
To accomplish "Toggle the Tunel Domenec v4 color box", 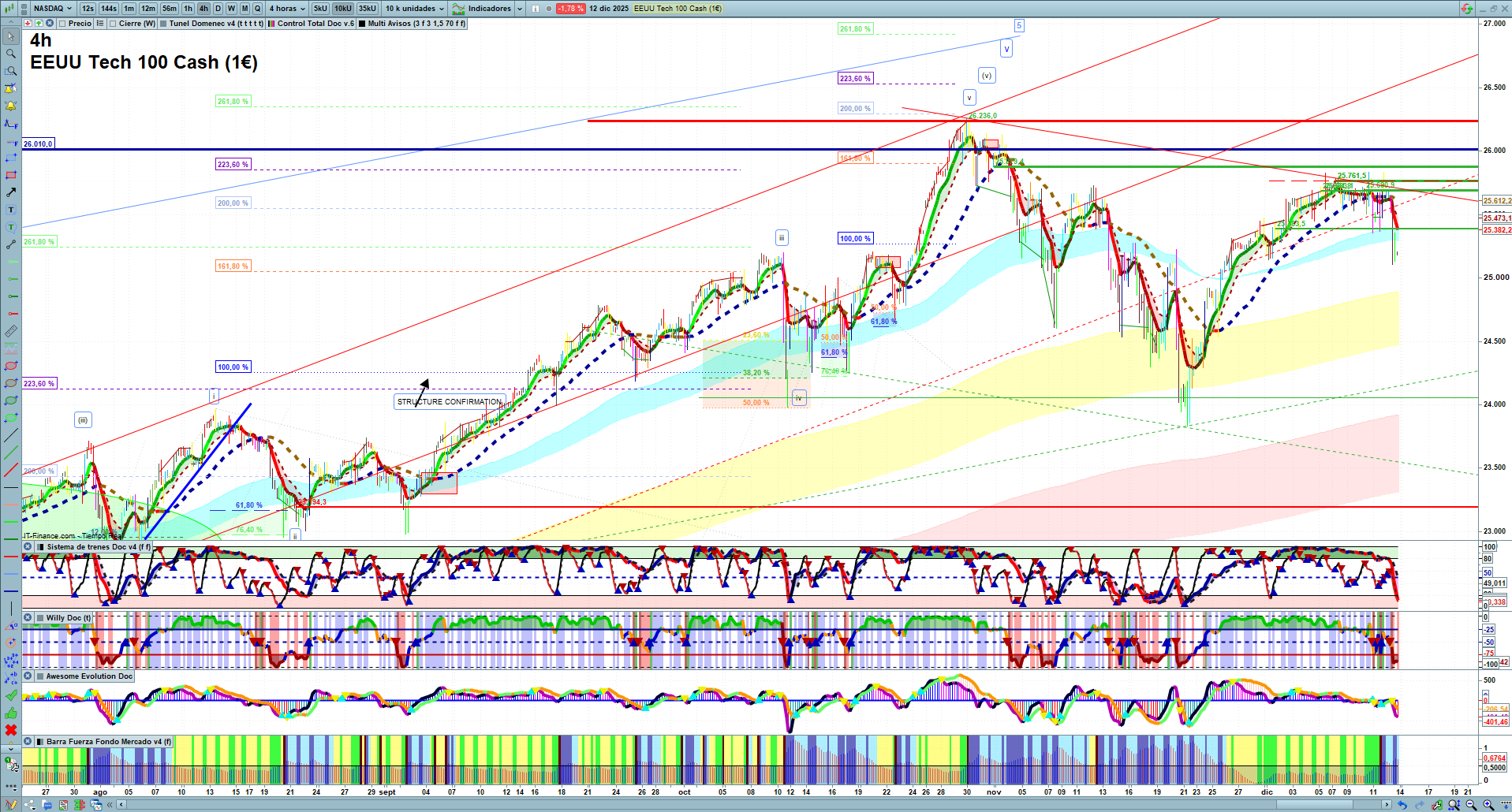I will pos(163,24).
